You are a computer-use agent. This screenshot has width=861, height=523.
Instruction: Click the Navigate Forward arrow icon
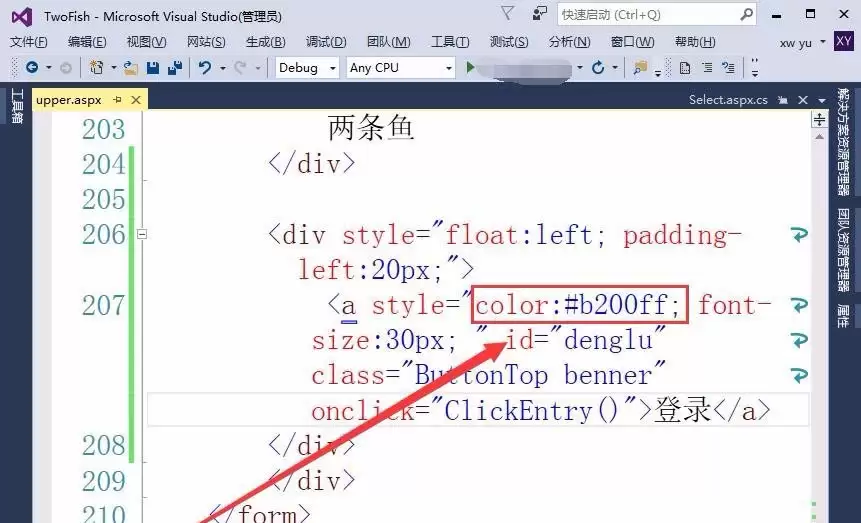tap(65, 68)
